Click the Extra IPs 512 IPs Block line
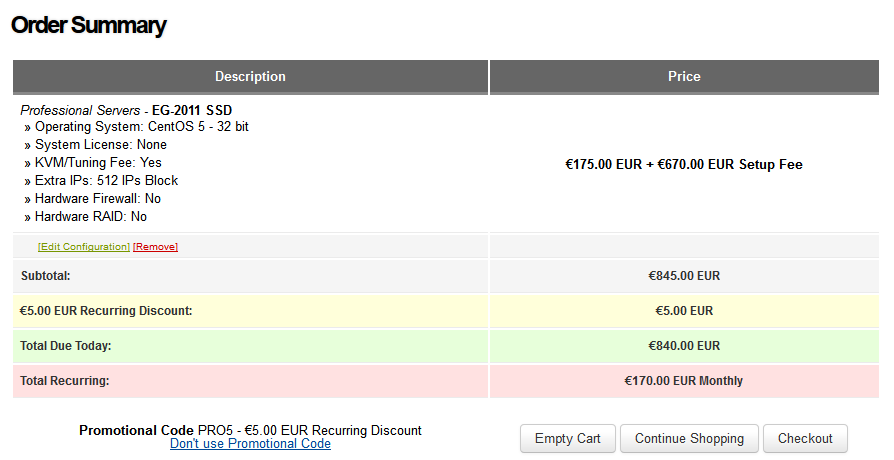The width and height of the screenshot is (894, 460). coord(106,181)
